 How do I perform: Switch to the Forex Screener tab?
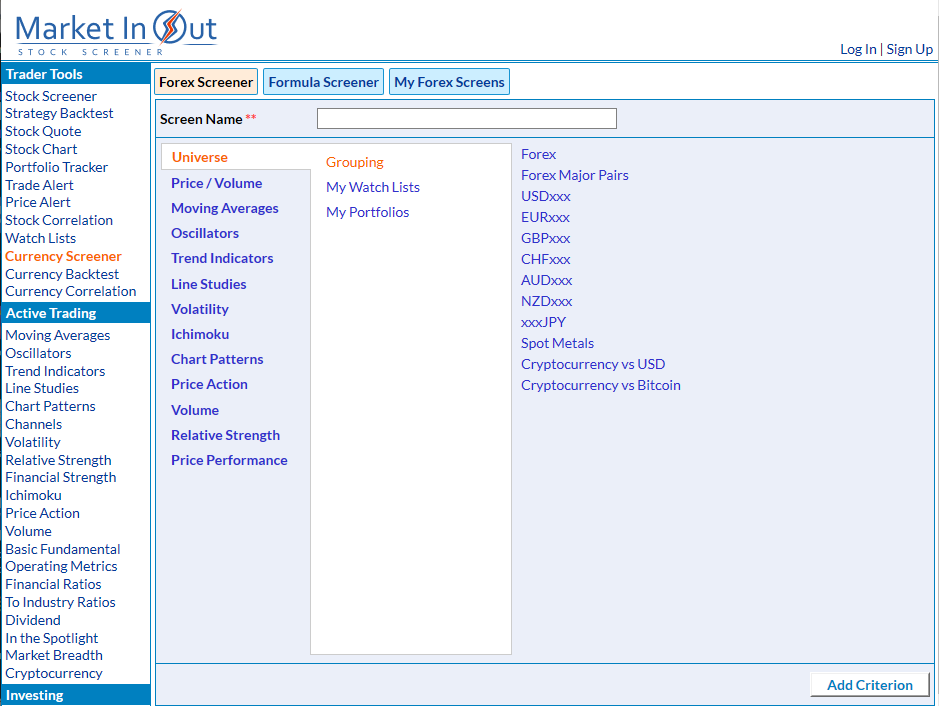tap(206, 82)
